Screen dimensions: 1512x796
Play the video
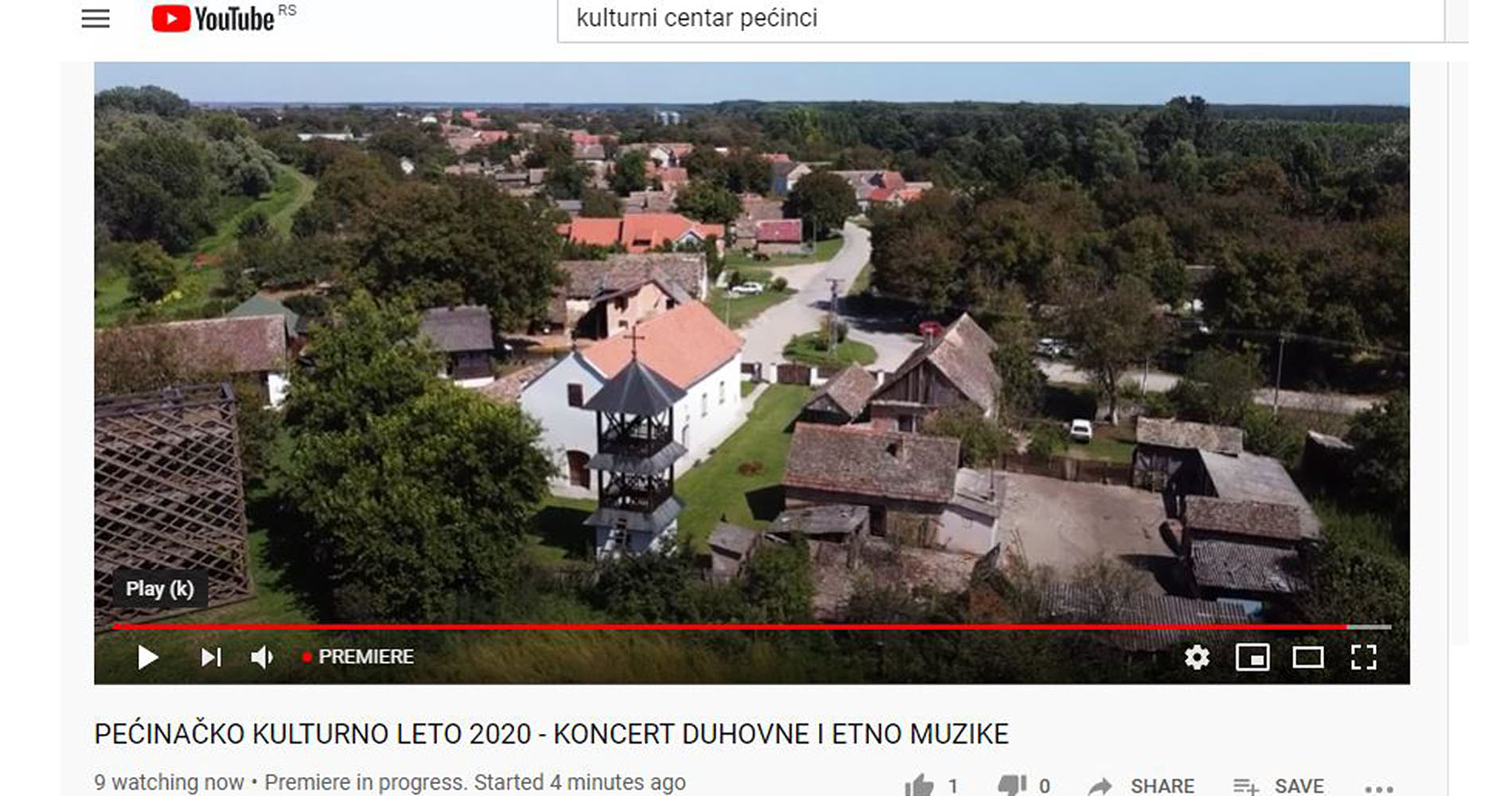[148, 657]
